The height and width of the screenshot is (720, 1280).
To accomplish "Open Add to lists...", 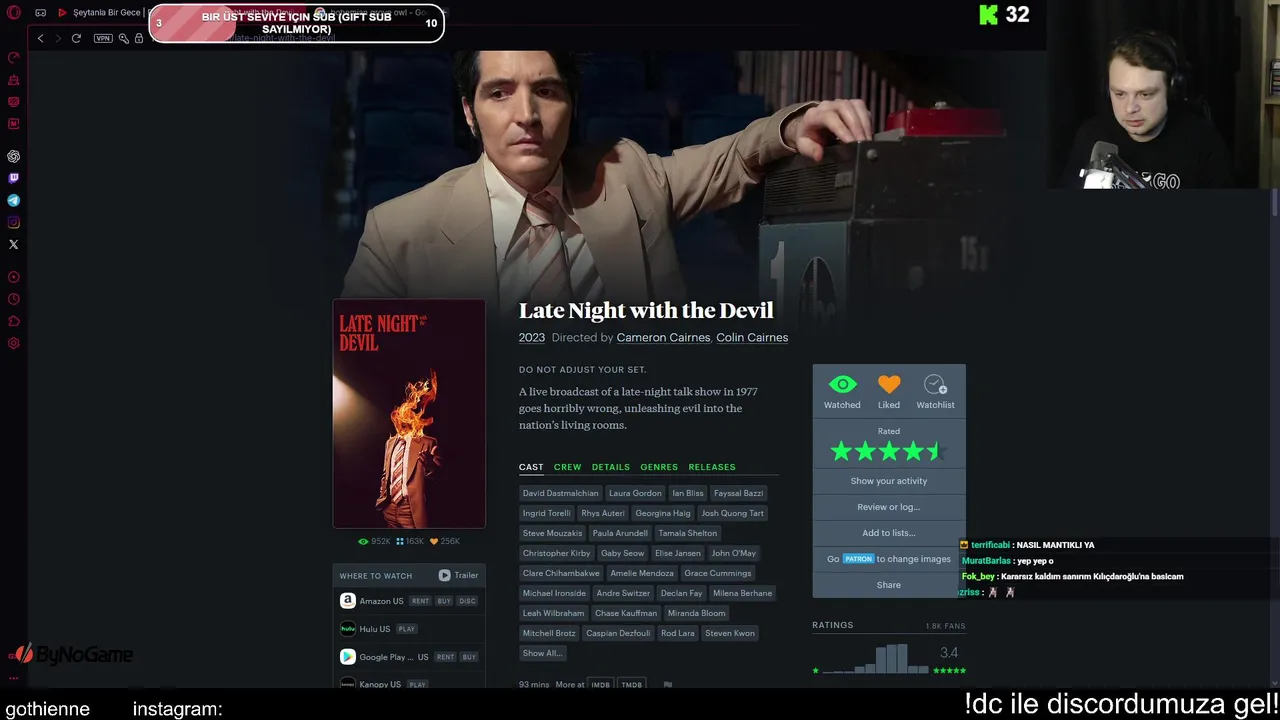I will [x=889, y=533].
